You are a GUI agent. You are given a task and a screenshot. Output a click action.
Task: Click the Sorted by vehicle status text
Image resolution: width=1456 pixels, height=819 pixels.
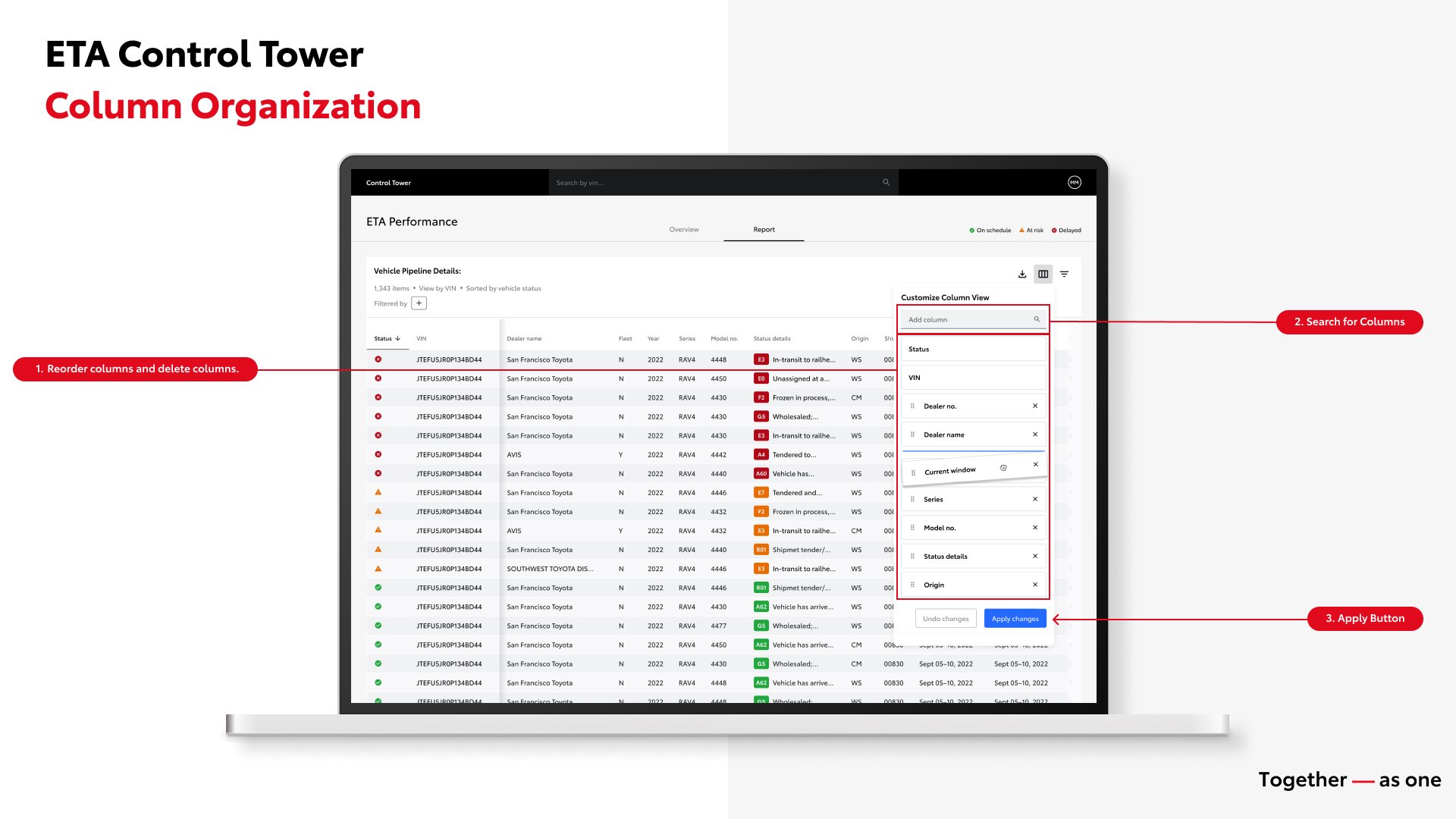pos(504,289)
